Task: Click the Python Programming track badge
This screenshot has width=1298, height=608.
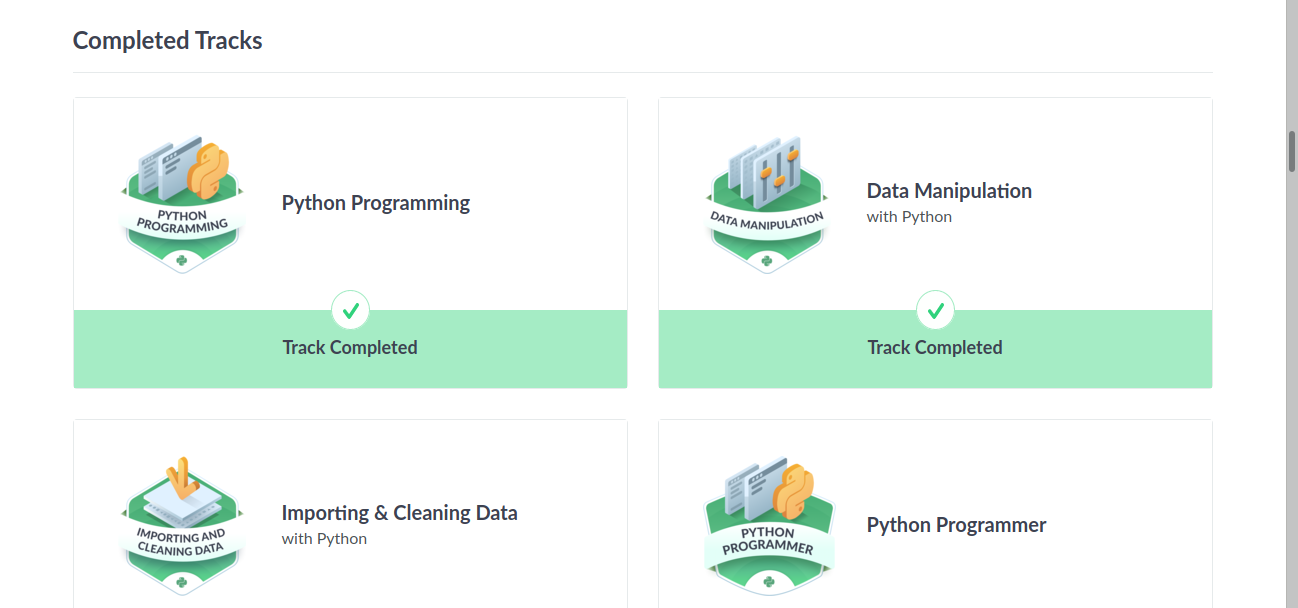Action: click(182, 204)
